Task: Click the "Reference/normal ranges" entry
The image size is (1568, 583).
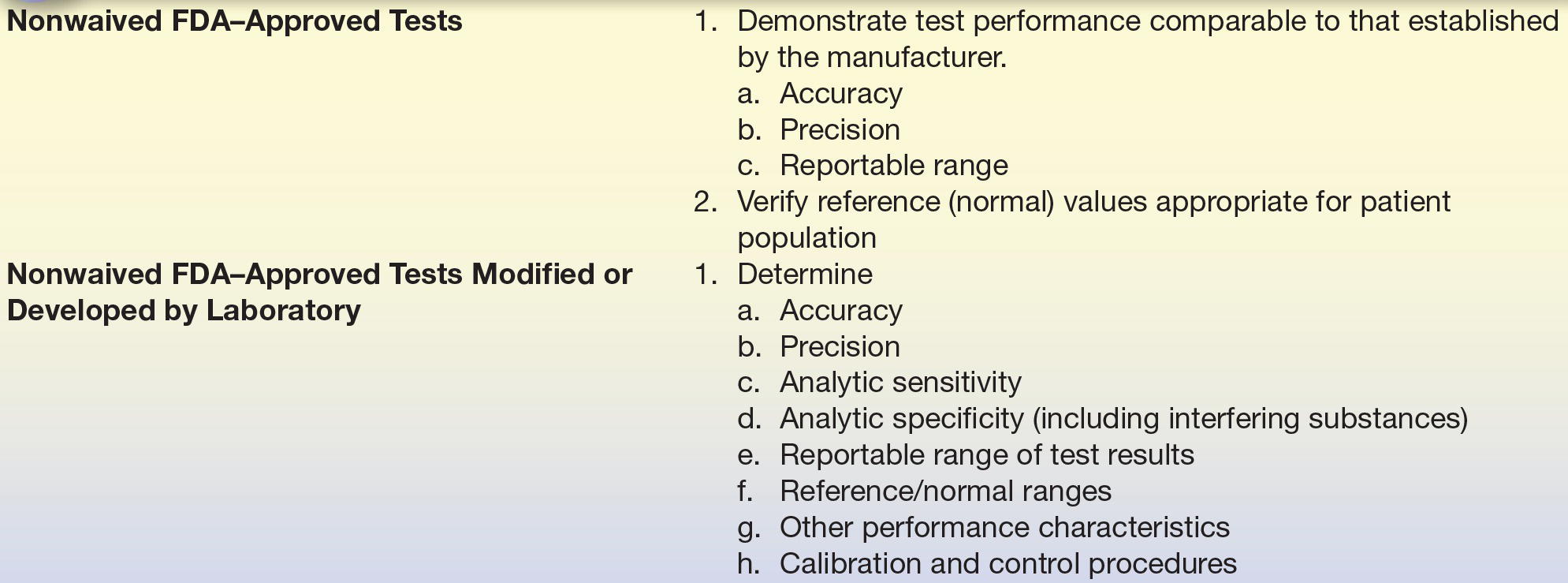Action: coord(945,491)
